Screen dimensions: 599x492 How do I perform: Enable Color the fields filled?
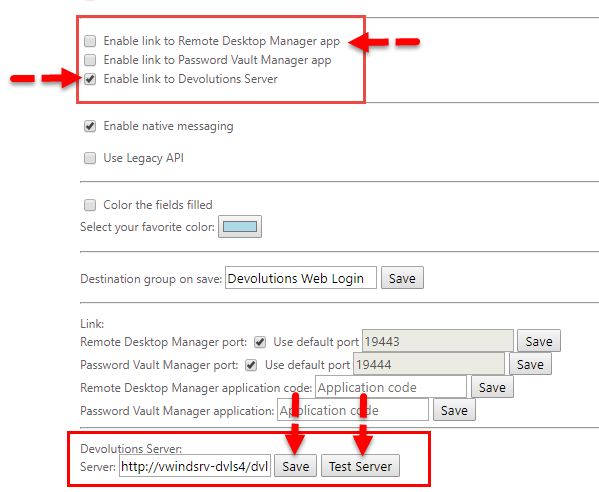point(90,205)
